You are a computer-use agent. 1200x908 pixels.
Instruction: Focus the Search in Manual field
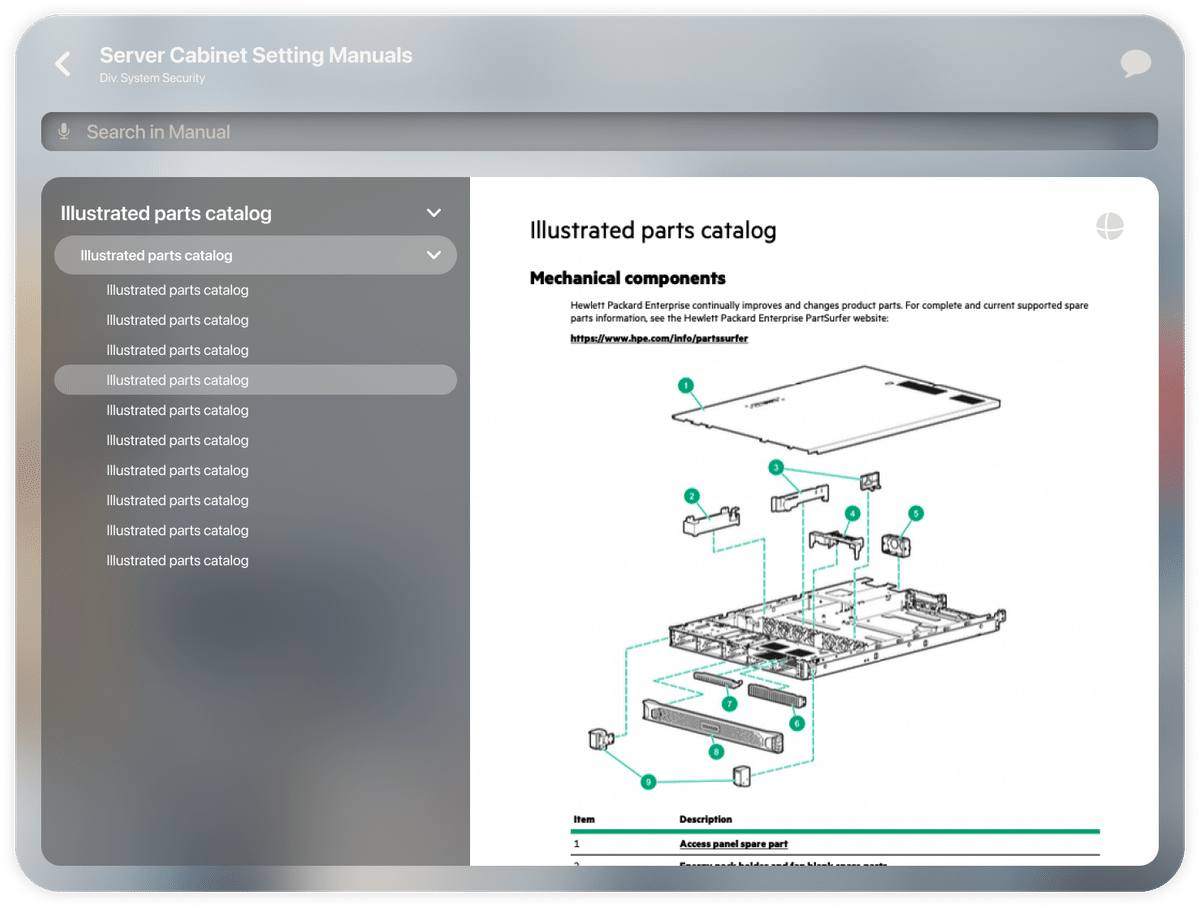599,132
